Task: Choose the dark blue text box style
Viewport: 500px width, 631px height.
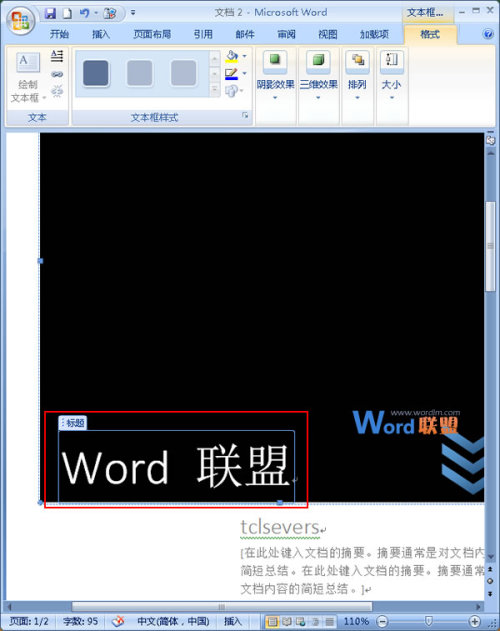Action: [x=95, y=73]
